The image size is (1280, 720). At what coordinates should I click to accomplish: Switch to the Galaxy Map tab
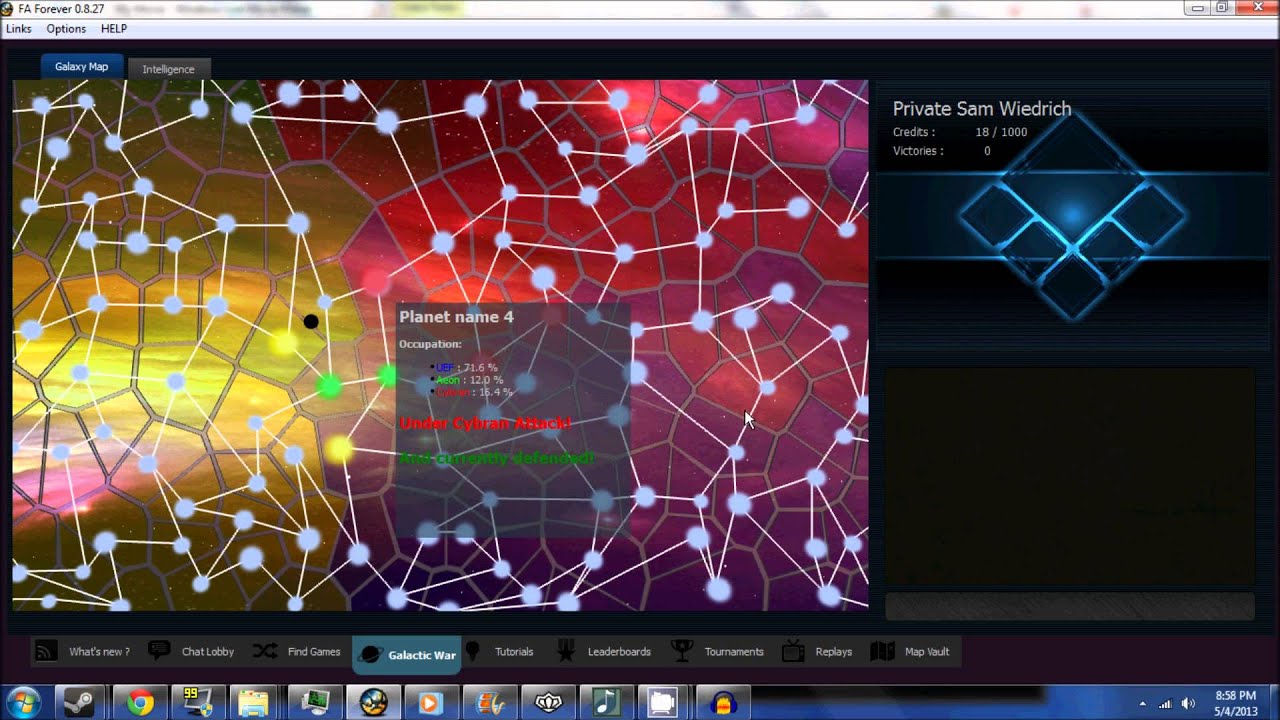(x=82, y=67)
